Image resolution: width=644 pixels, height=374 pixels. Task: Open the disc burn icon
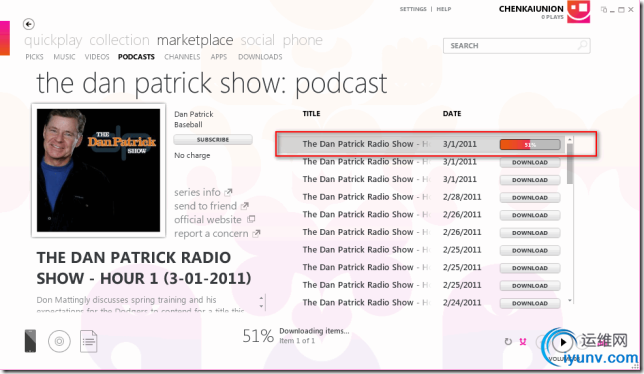click(59, 341)
